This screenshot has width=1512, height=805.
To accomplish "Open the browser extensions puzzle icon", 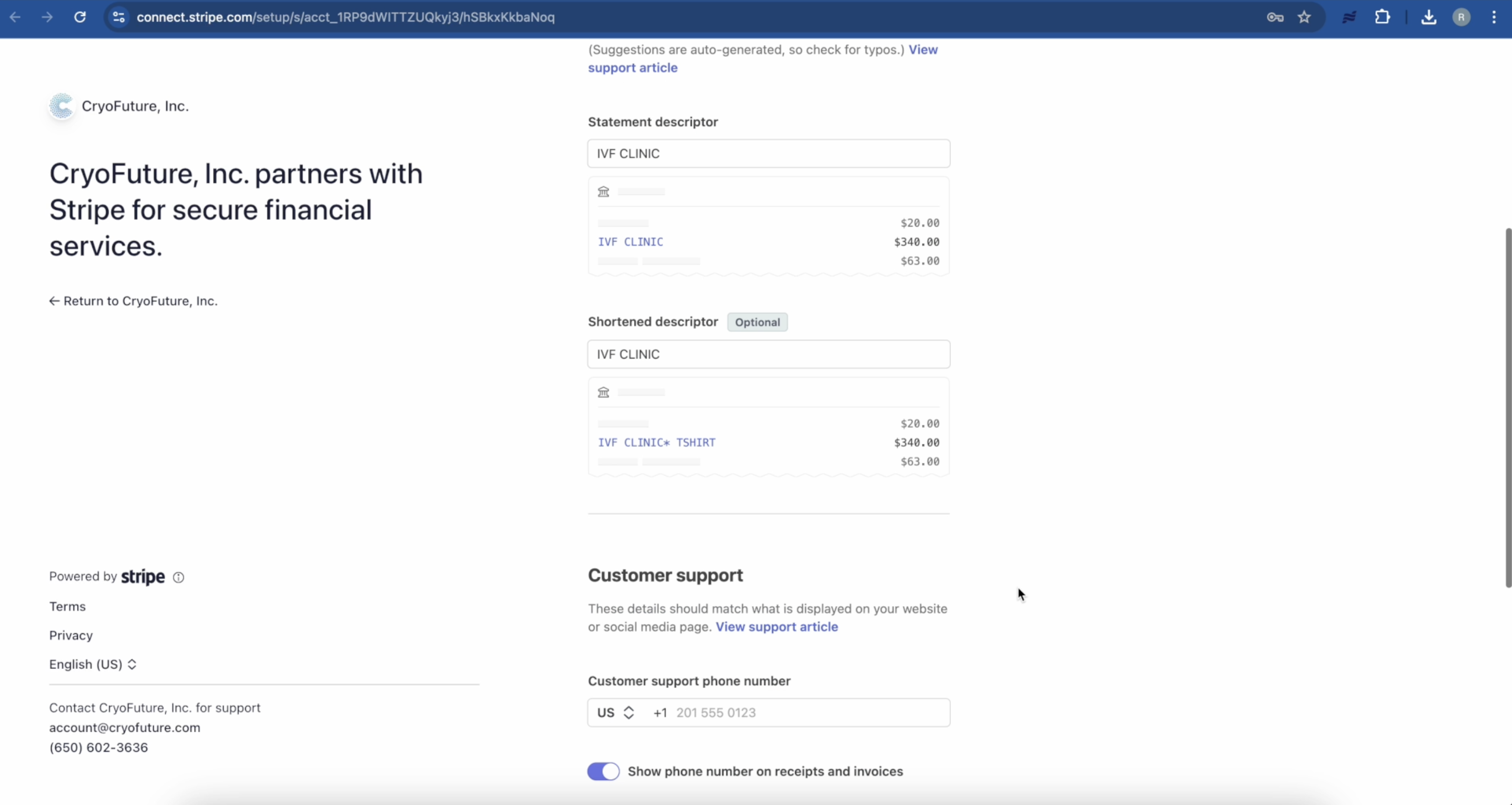I will click(x=1382, y=17).
